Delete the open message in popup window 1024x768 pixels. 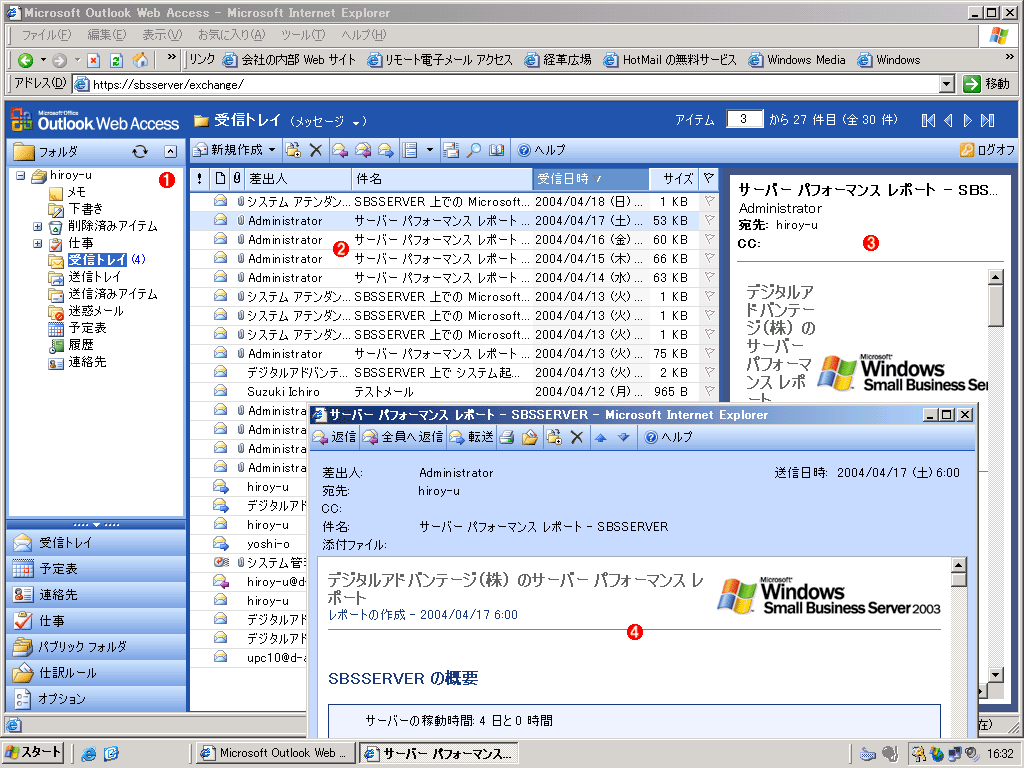tap(577, 437)
